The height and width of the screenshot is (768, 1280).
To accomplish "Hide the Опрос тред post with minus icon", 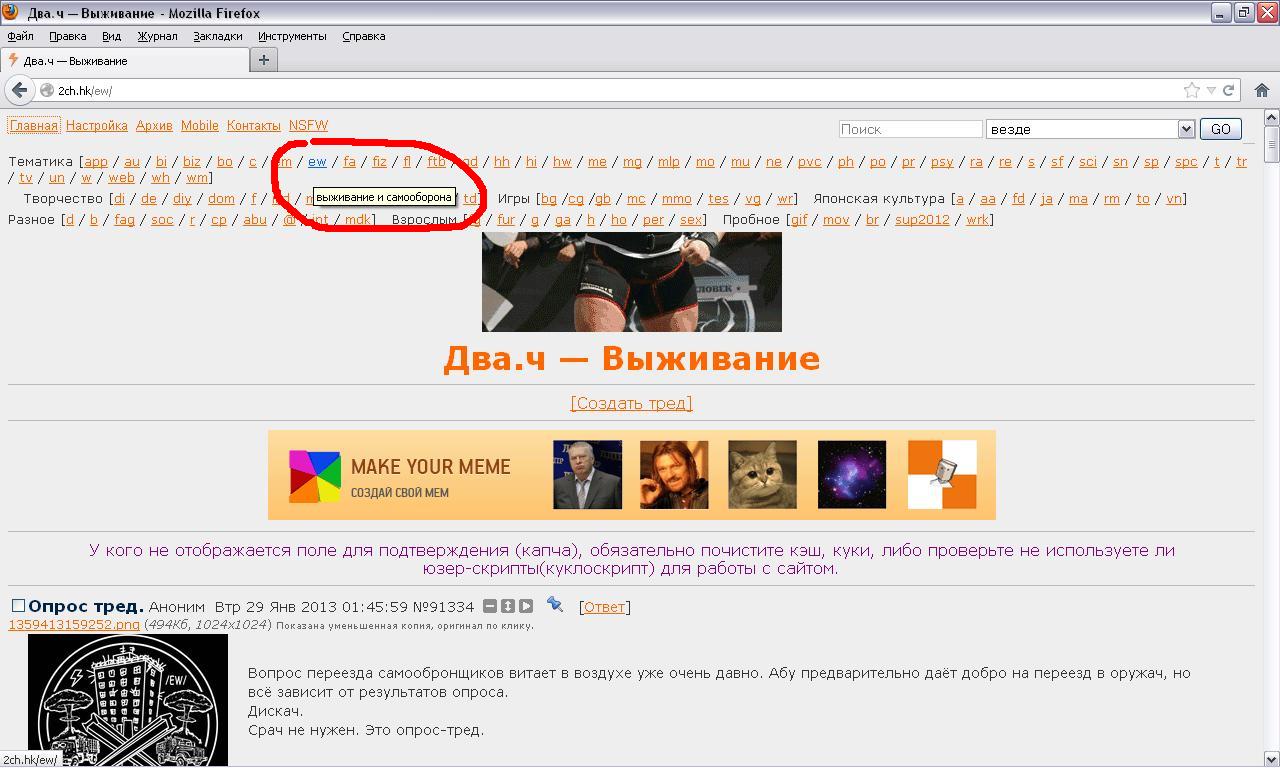I will [x=490, y=606].
